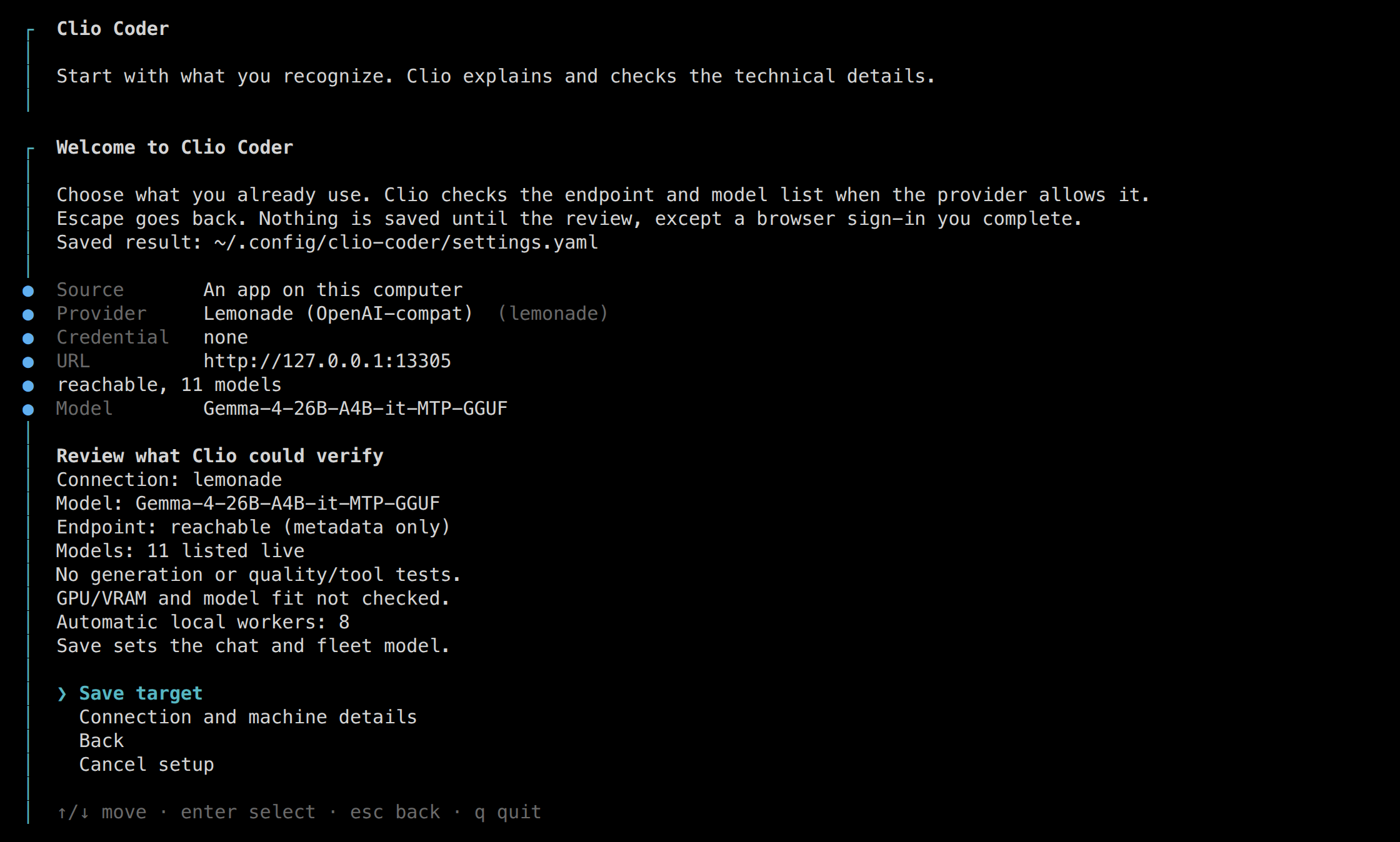The height and width of the screenshot is (842, 1400).
Task: Choose the Back menu entry
Action: click(101, 741)
